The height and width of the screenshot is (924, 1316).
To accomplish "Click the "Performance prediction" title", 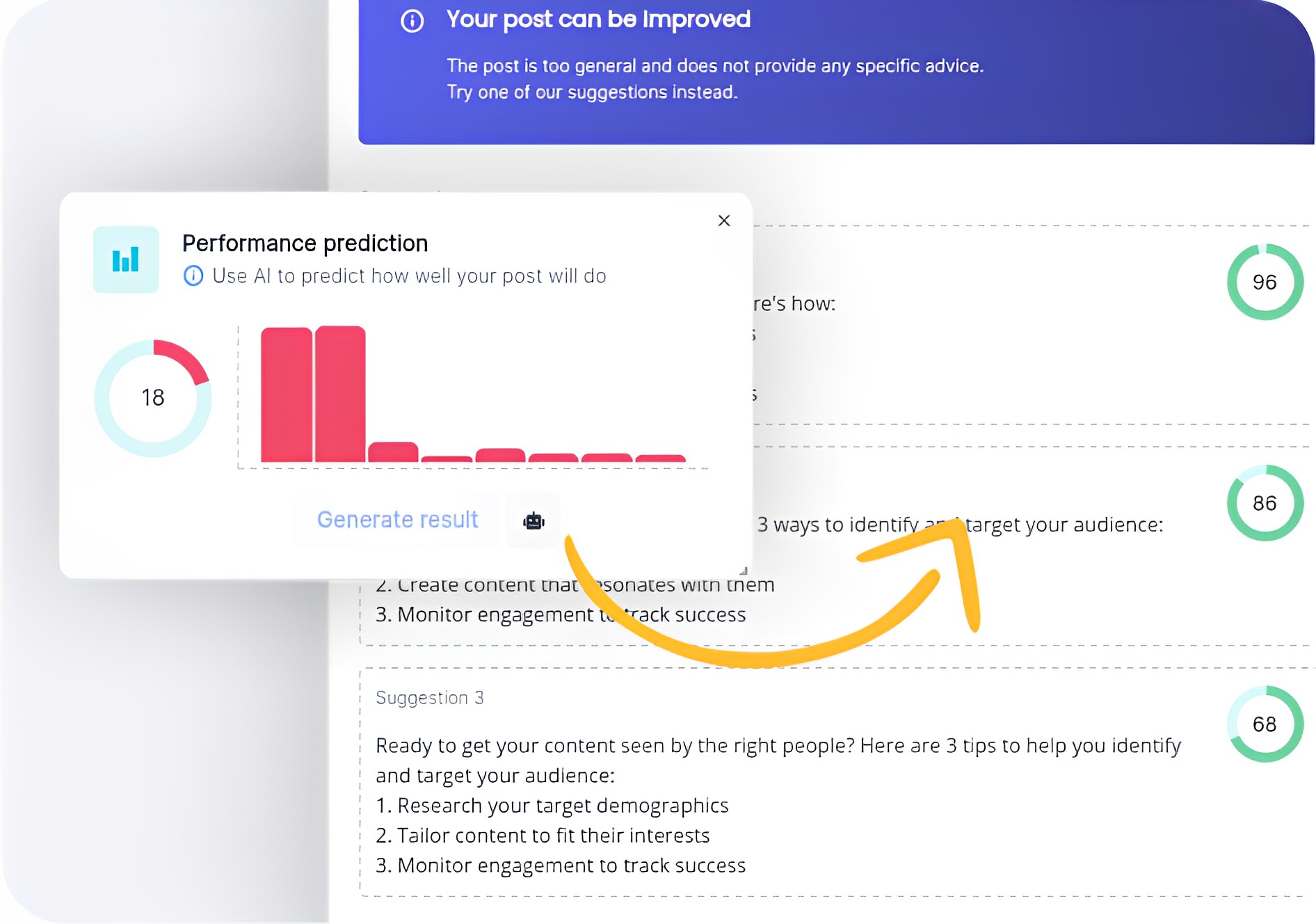I will pos(305,244).
